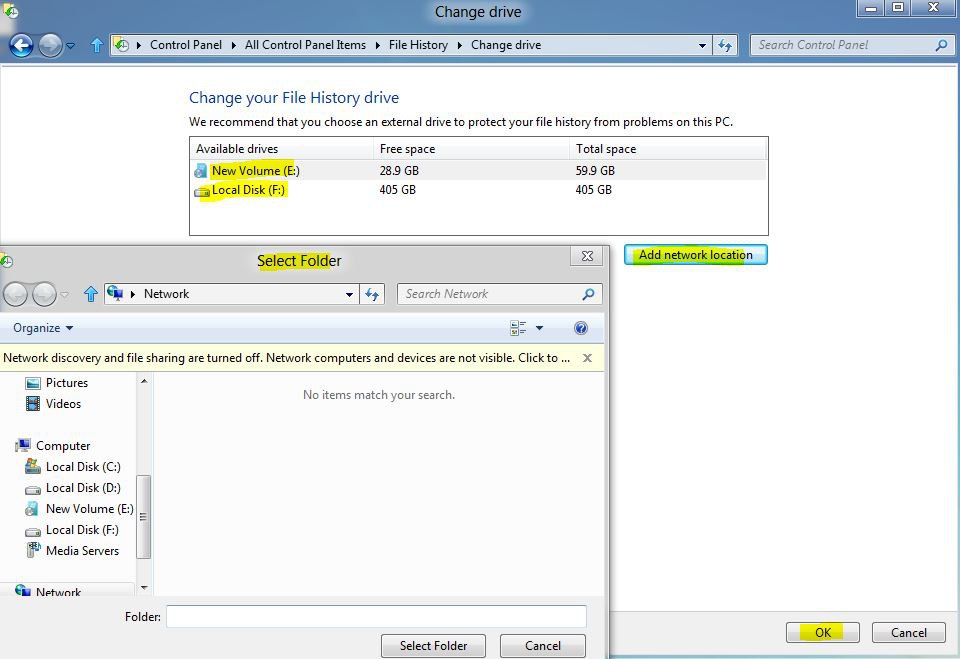The height and width of the screenshot is (659, 960).
Task: Select Media Servers in navigation pane
Action: click(82, 551)
